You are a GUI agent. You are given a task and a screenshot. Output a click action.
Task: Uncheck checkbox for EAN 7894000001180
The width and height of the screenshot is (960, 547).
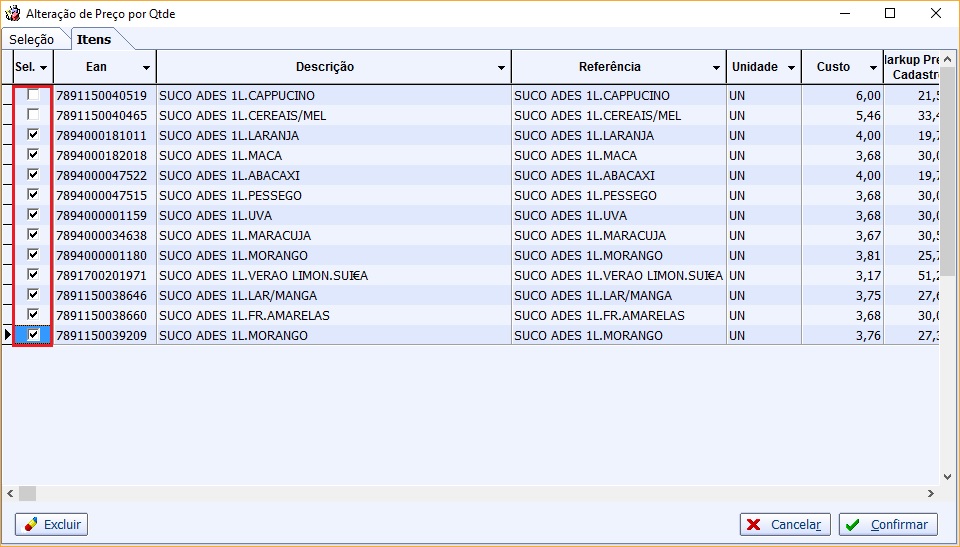34,255
